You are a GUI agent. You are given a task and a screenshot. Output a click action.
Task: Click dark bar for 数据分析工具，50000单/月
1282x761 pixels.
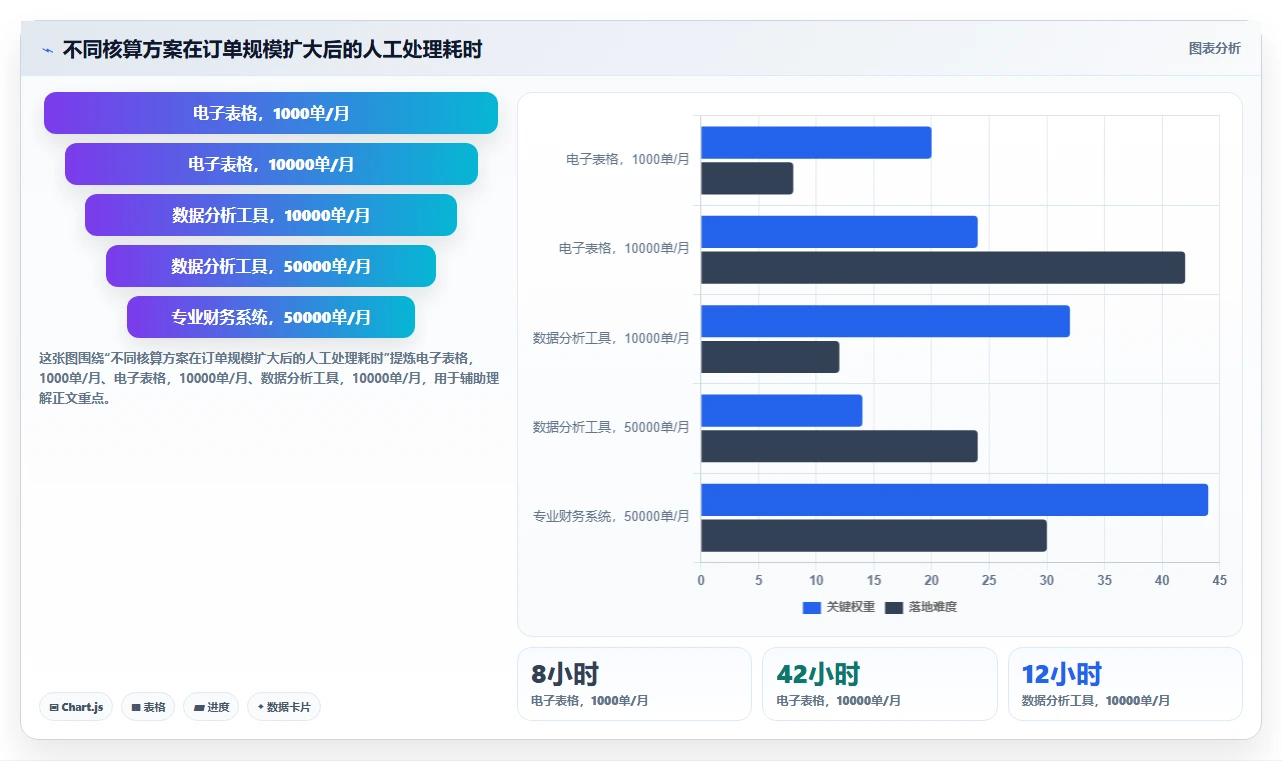[x=839, y=446]
